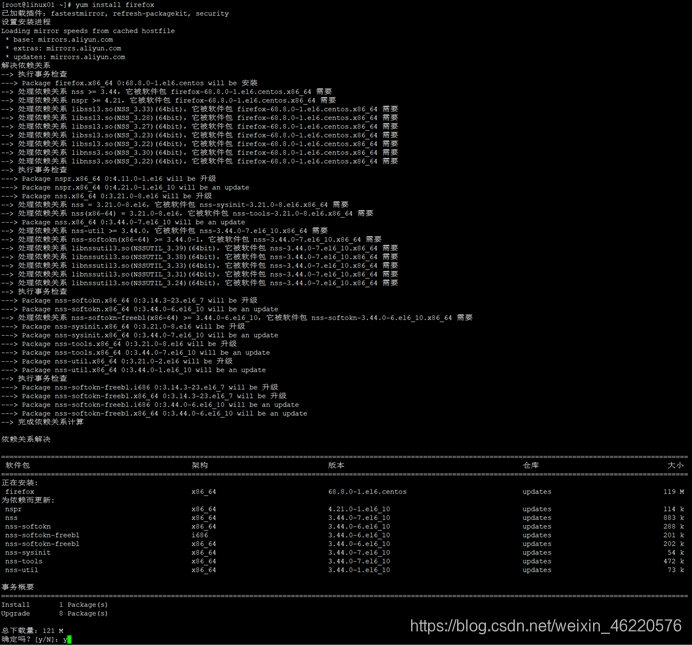Click 'Package nss-softokn-freebl.i686 0:3.14.3-23.el6_7' line
The width and height of the screenshot is (692, 645).
point(140,387)
